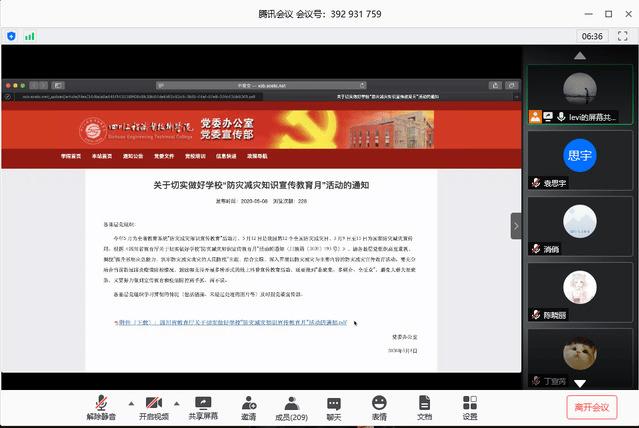Turn on camera with 开启视频

154,407
